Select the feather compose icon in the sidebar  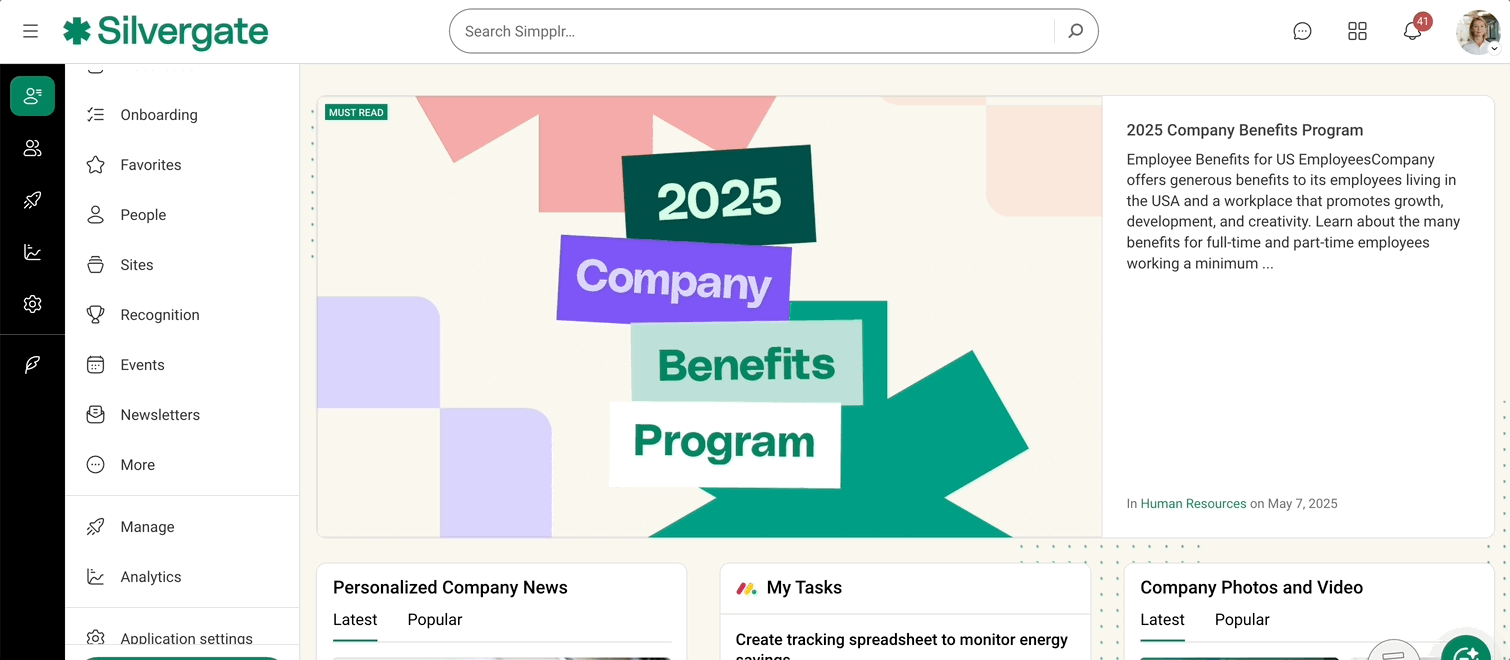32,362
